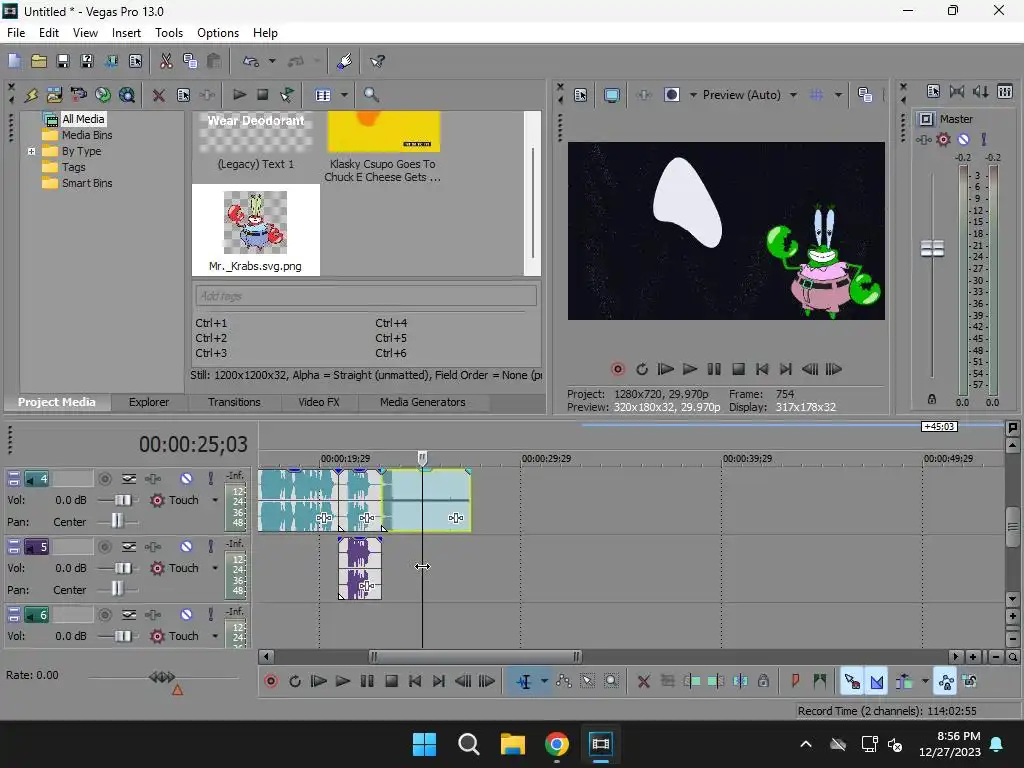This screenshot has height=768, width=1024.
Task: Switch to the Media Generators tab
Action: [423, 402]
